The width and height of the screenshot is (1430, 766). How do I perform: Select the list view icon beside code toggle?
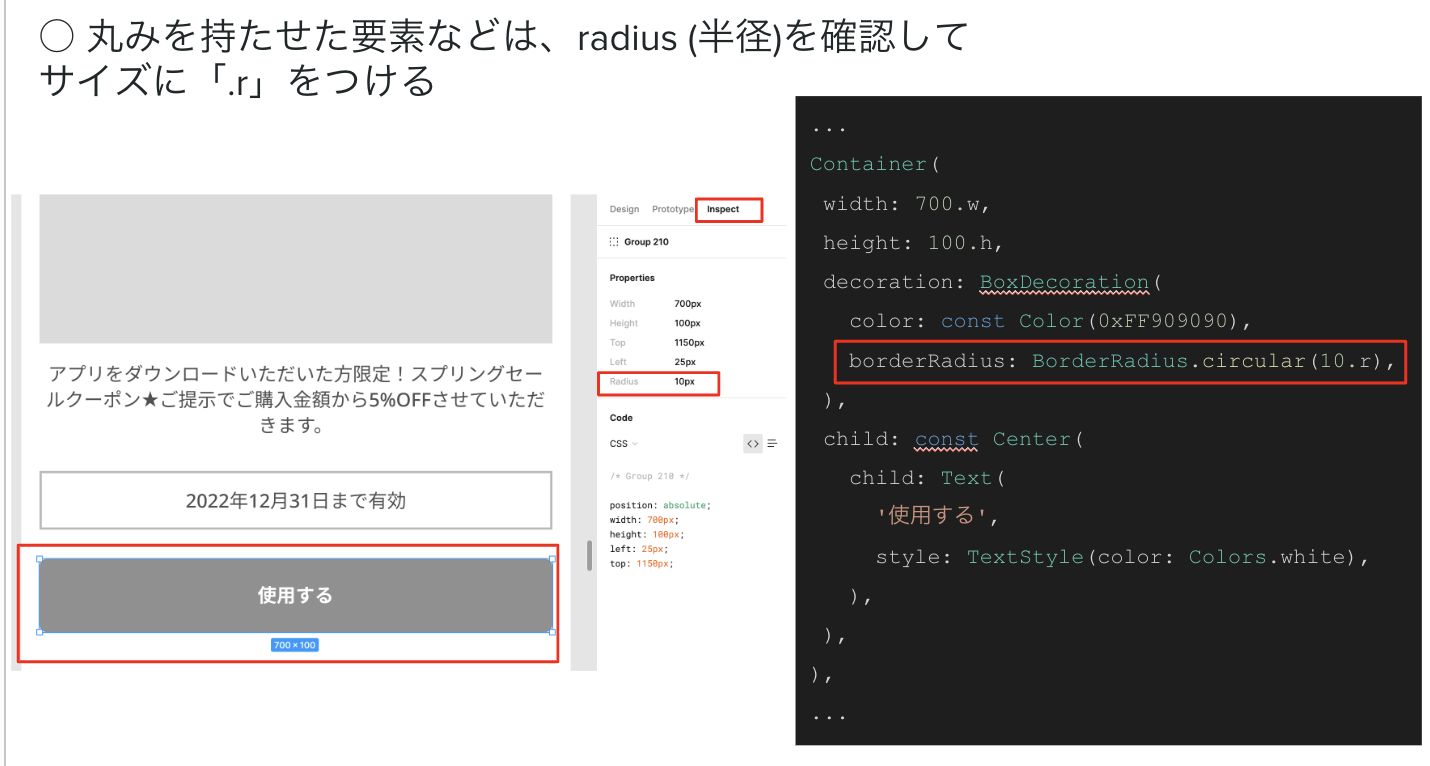tap(772, 443)
